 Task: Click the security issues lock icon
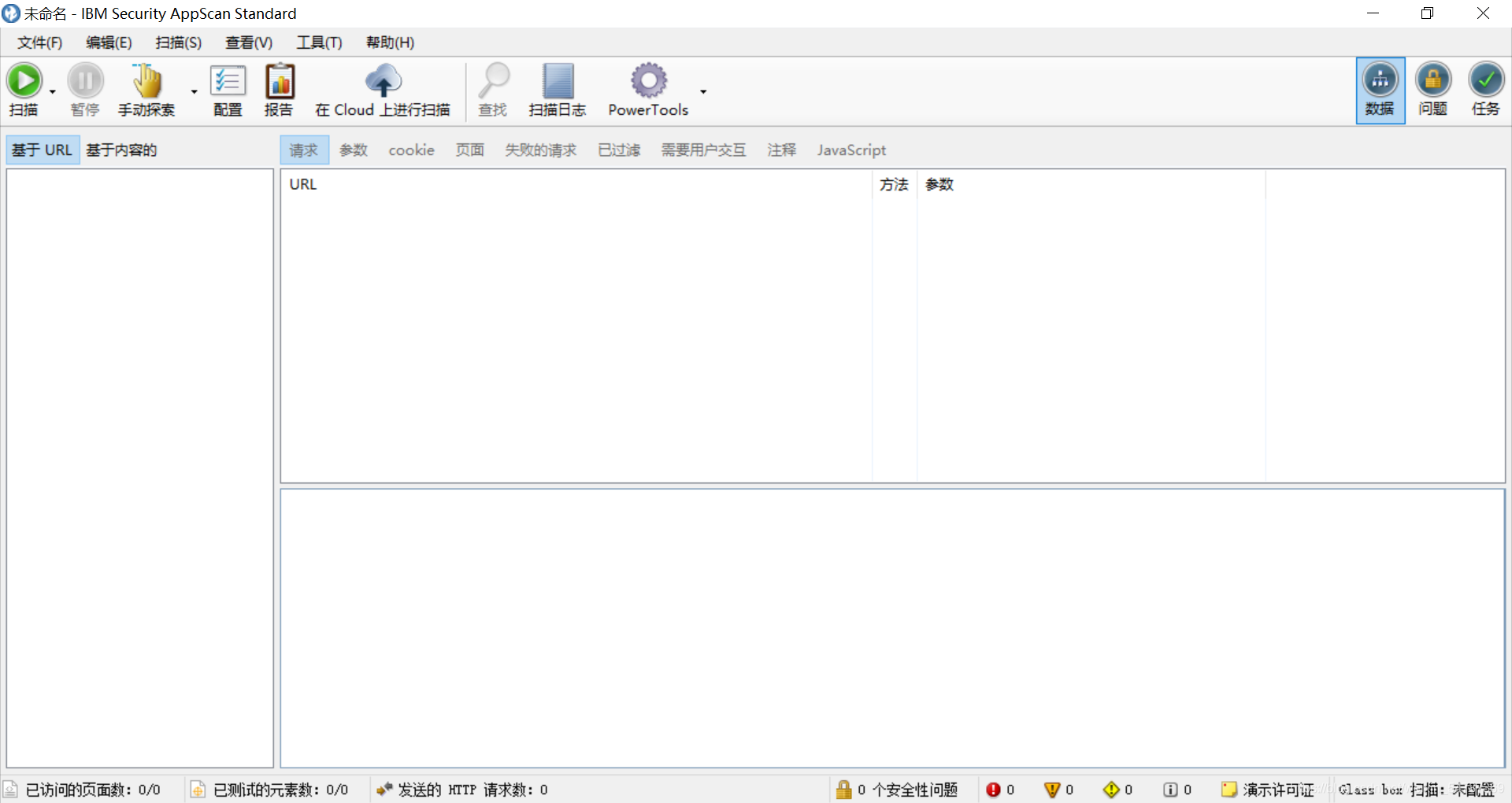click(843, 789)
